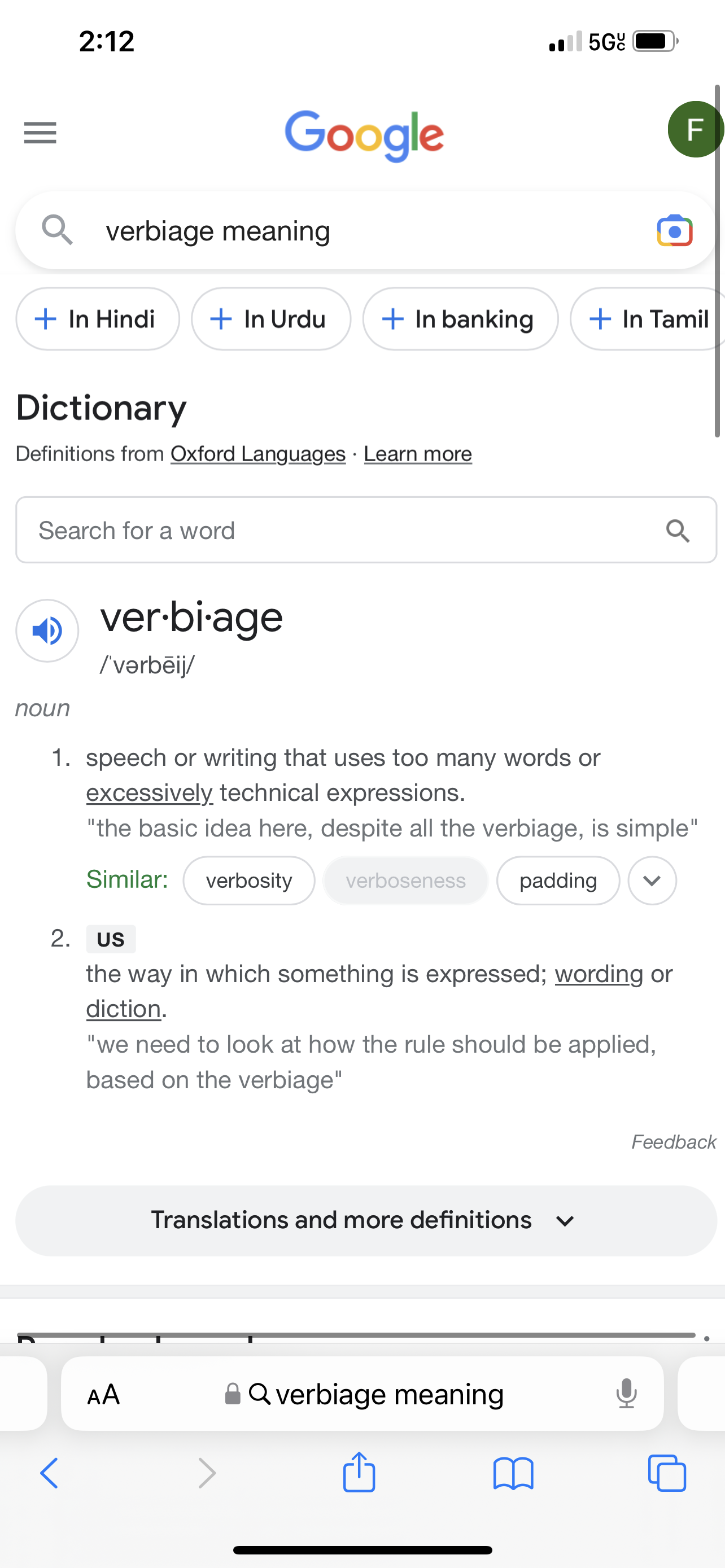
Task: Select the In banking filter chip
Action: click(460, 319)
